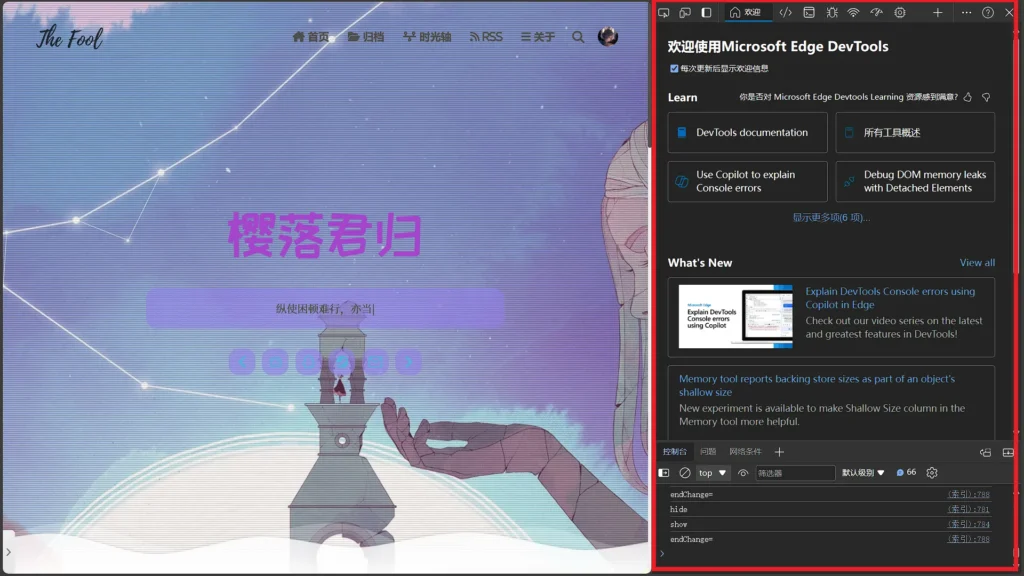Expand the sidebar chevron at page bottom-left

pyautogui.click(x=8, y=552)
